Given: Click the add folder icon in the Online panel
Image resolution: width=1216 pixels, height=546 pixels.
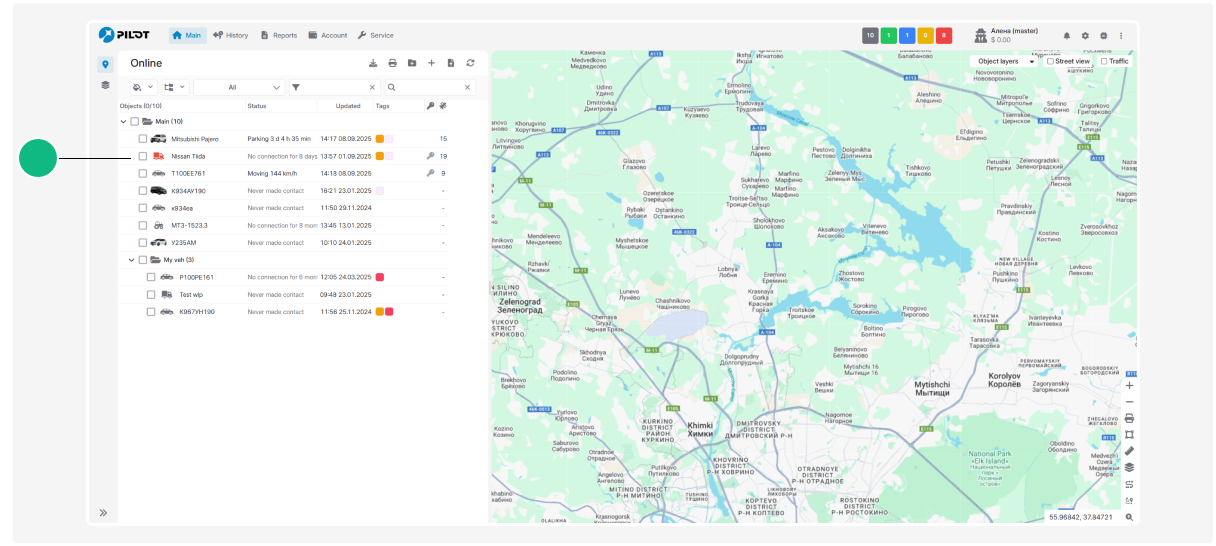Looking at the screenshot, I should (412, 63).
